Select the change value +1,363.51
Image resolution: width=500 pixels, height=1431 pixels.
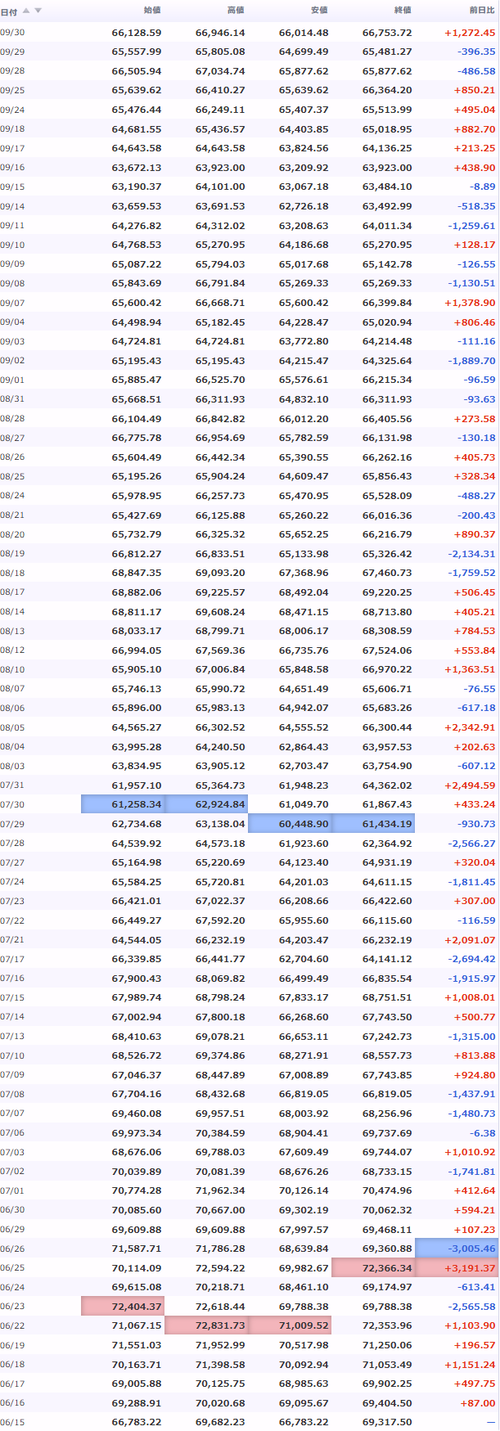469,669
